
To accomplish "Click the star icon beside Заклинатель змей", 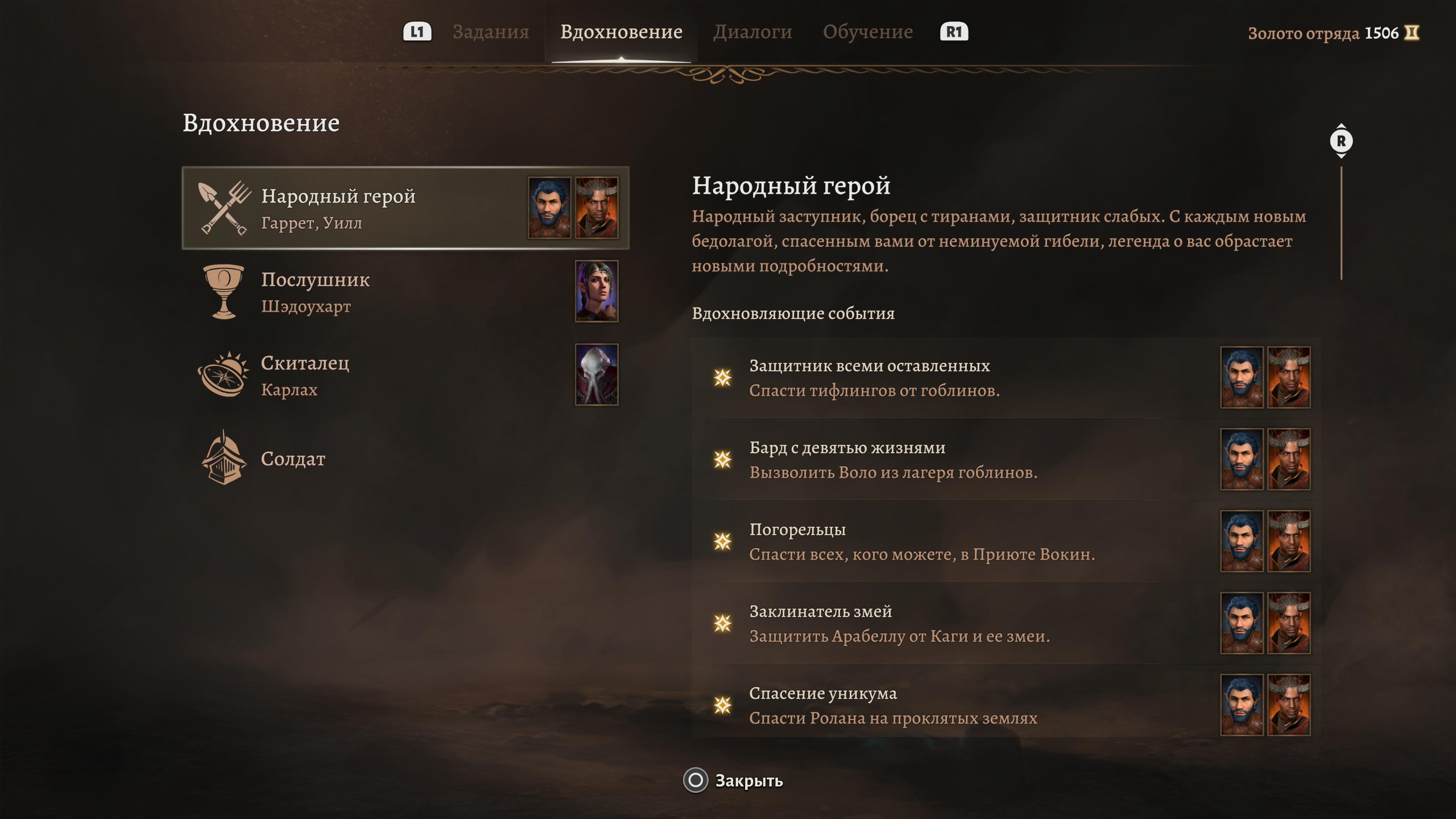I will coord(722,623).
